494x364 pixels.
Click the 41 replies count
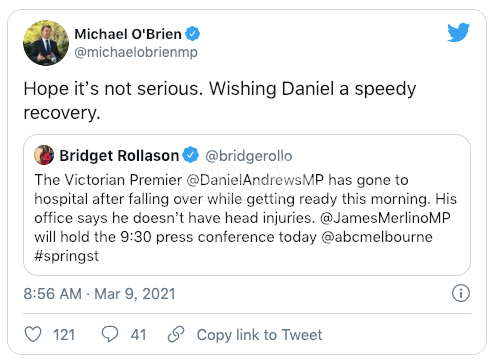point(138,335)
